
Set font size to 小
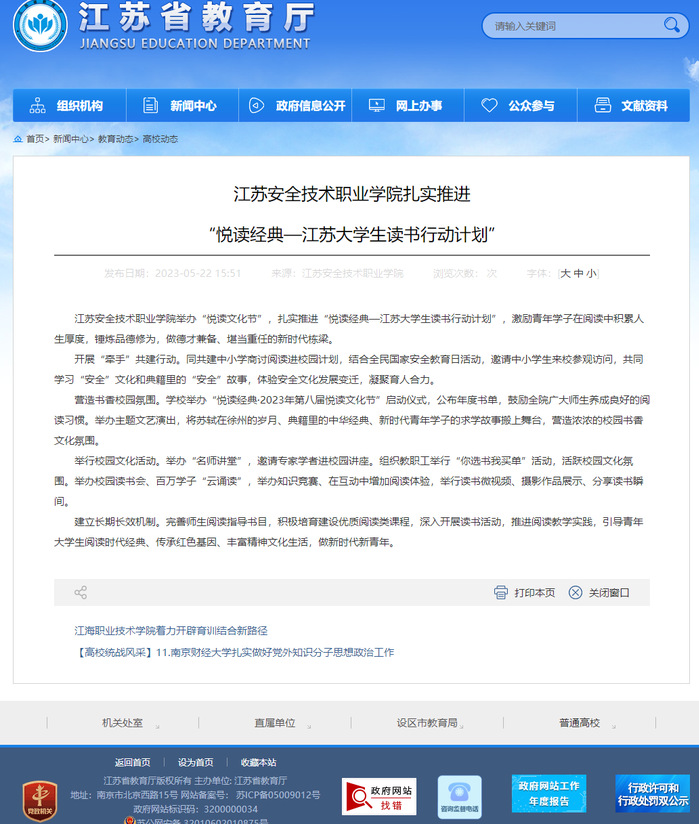coord(591,273)
